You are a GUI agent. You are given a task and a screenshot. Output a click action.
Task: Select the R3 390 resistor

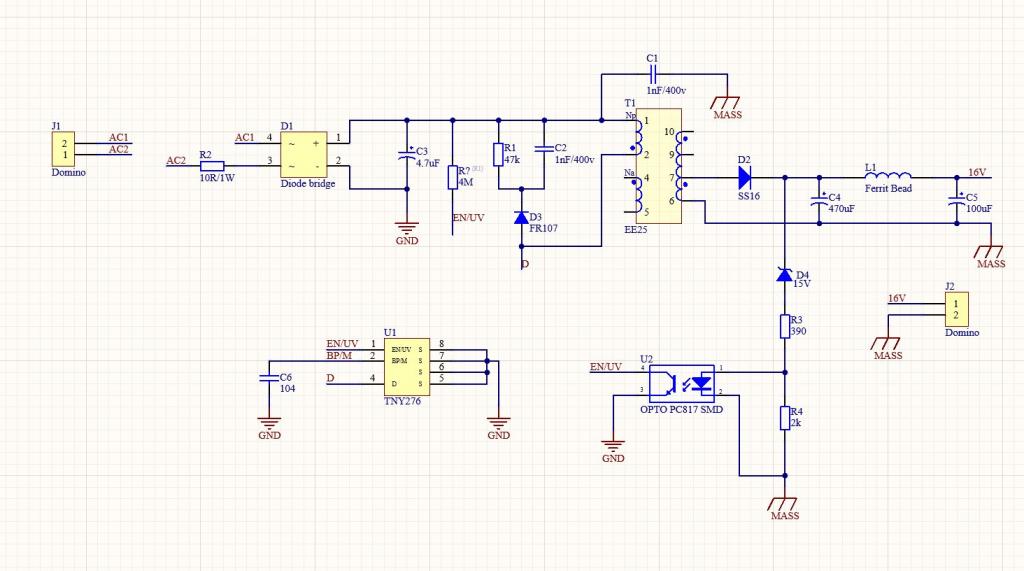[785, 326]
